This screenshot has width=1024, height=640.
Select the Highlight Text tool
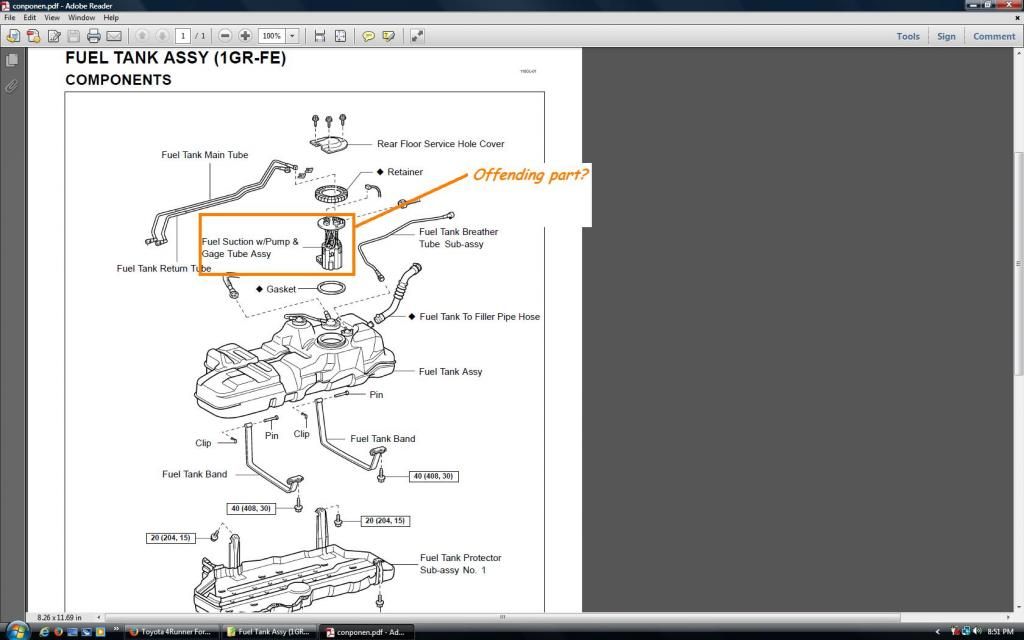[x=387, y=35]
